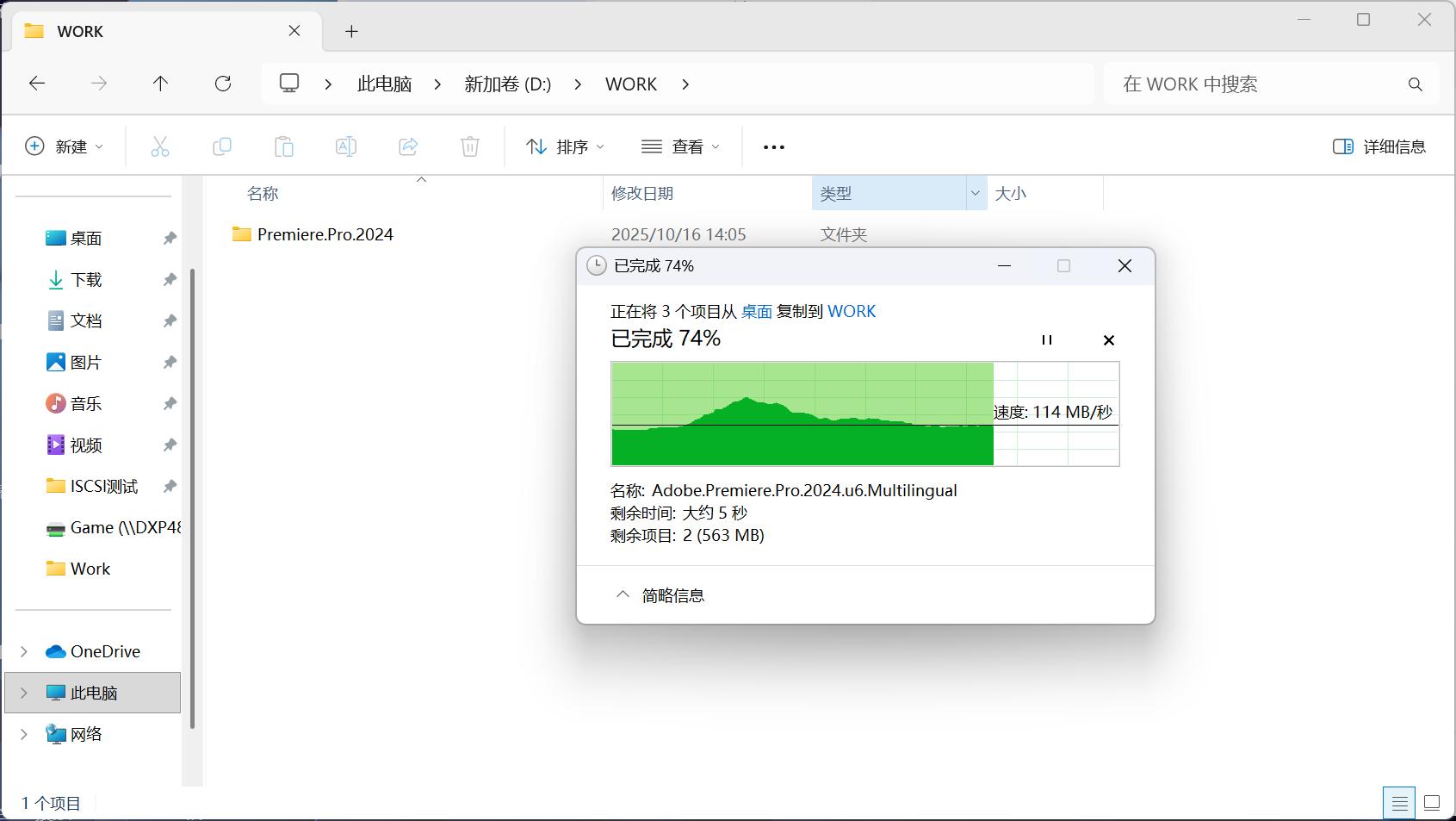
Task: Switch to large thumbnails view icon
Action: pos(1432,803)
